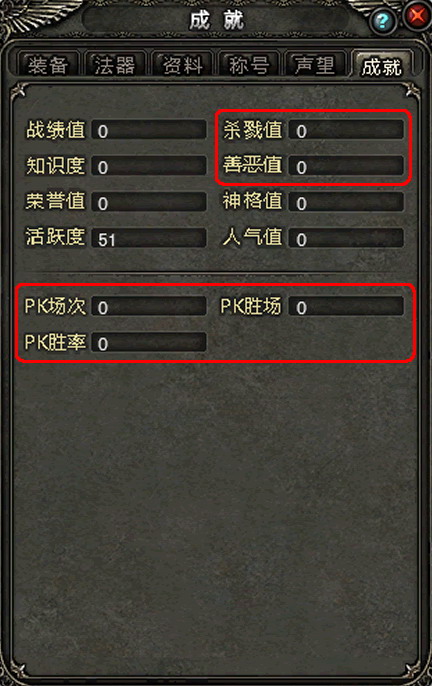The image size is (432, 686).
Task: Click the 人气值 value field
Action: click(346, 238)
